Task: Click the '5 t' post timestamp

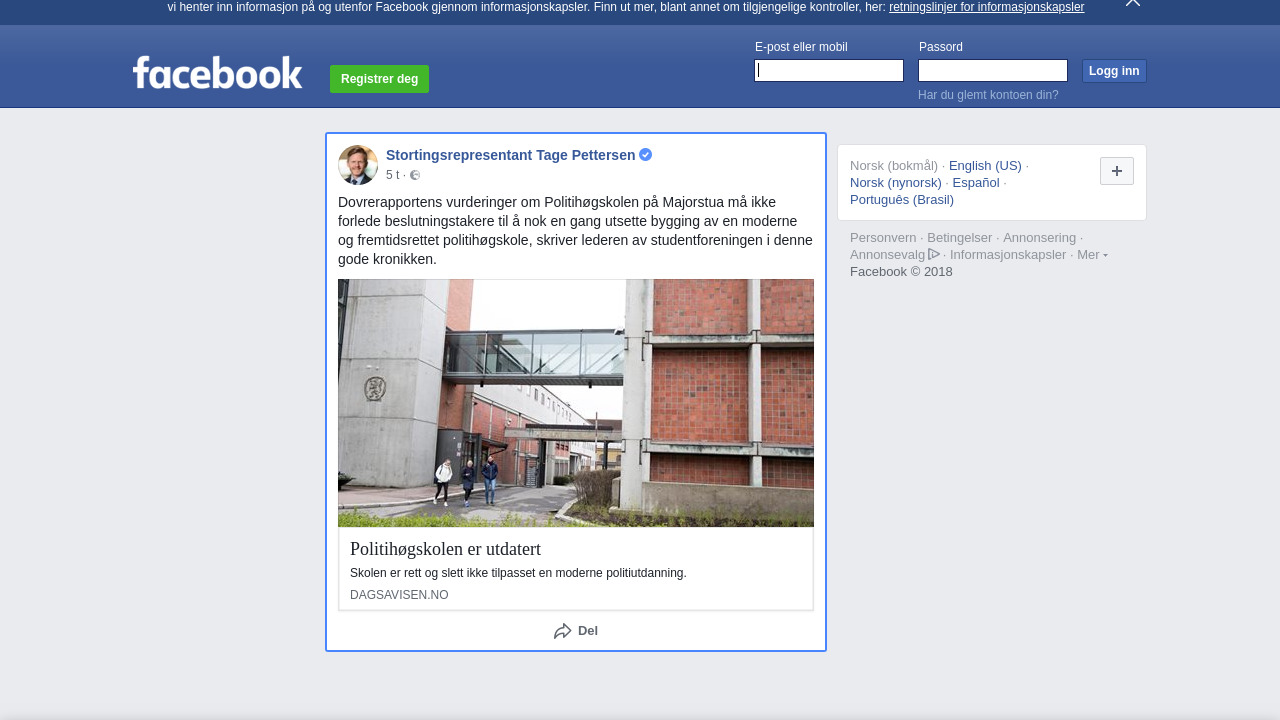Action: [x=392, y=175]
